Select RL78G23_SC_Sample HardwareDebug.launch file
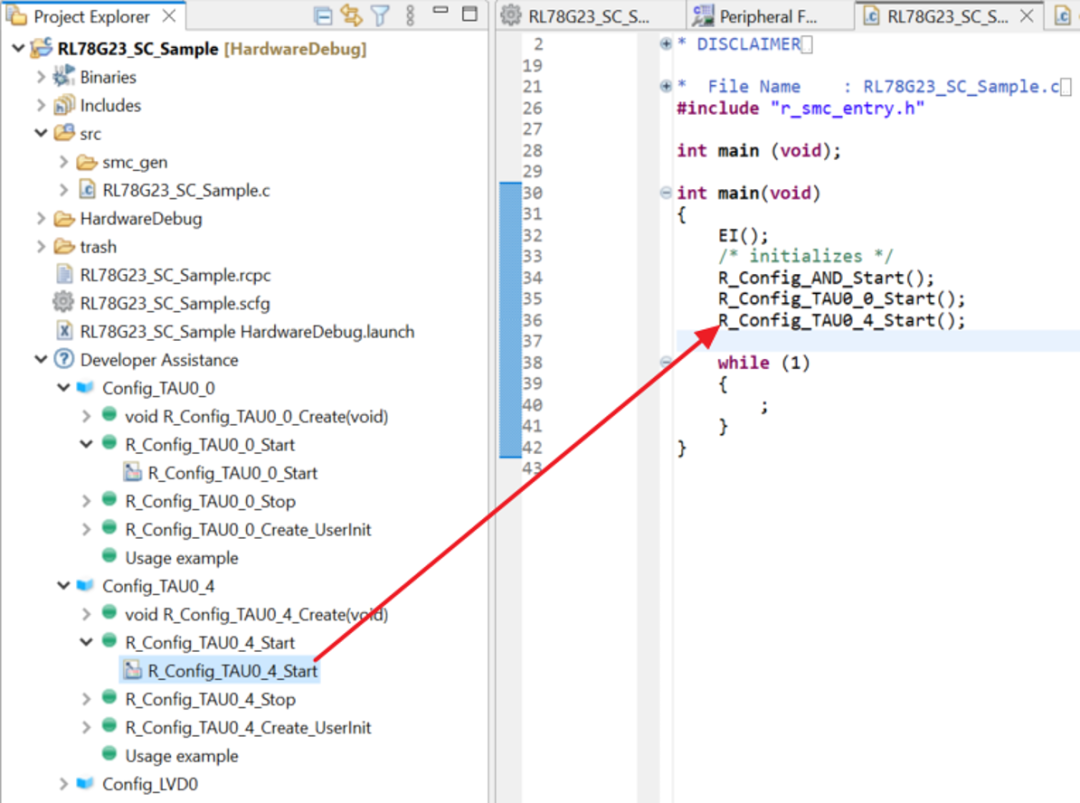 [x=247, y=331]
